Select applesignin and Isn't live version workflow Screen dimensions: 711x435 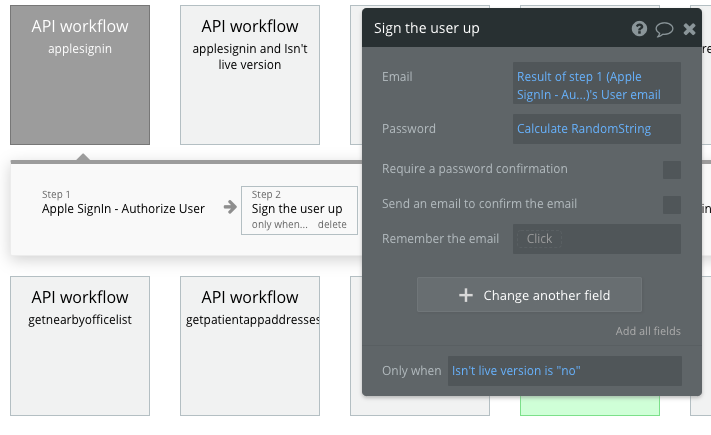[250, 75]
